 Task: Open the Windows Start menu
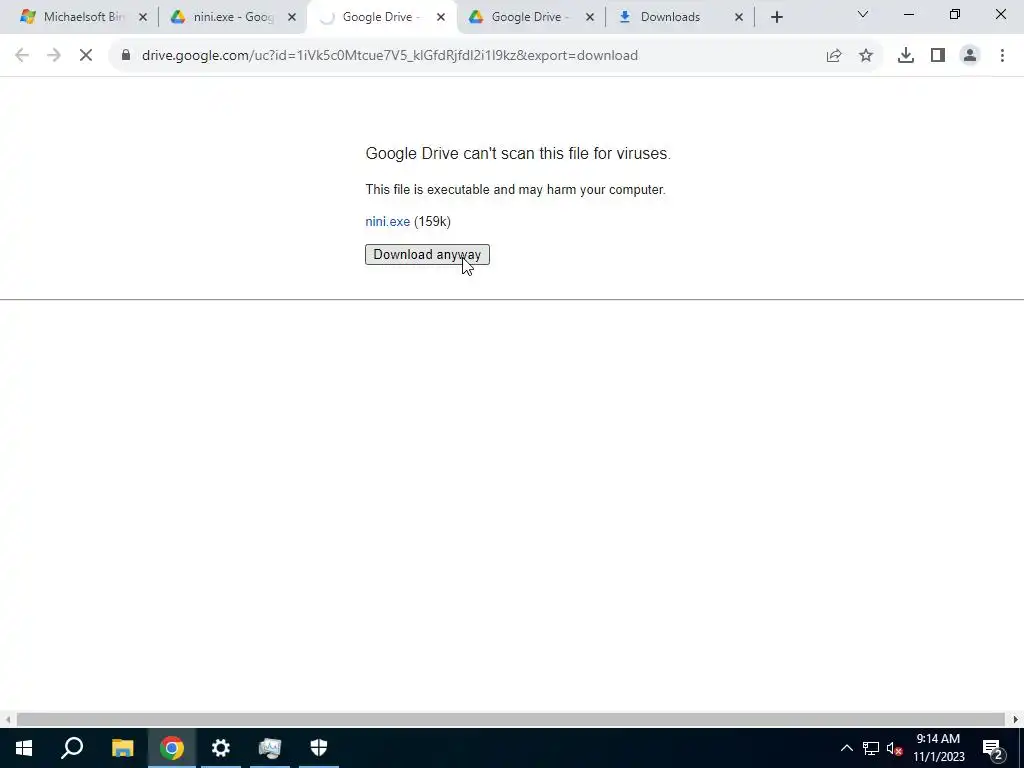point(24,748)
